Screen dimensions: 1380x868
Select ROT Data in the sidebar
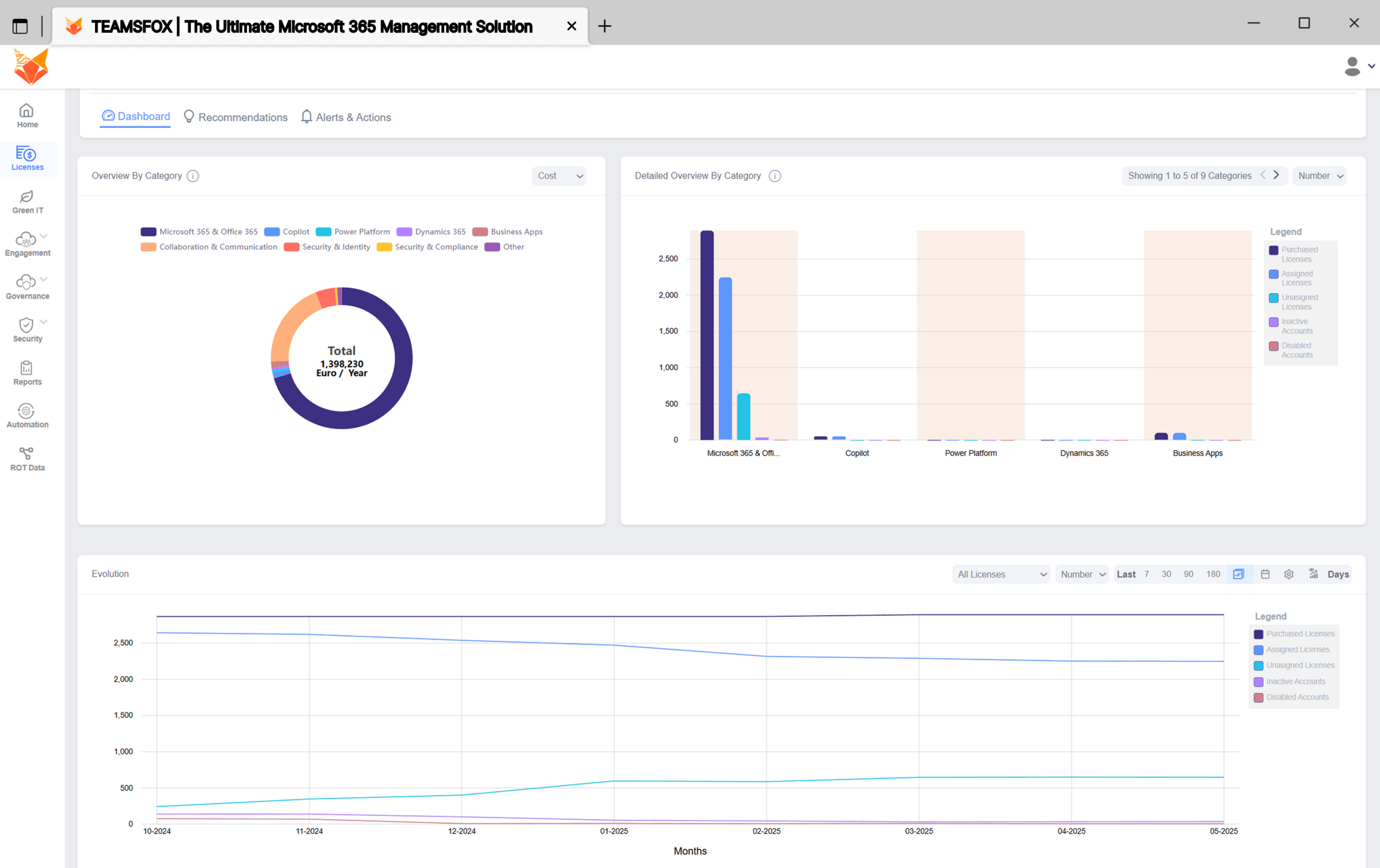pos(27,458)
